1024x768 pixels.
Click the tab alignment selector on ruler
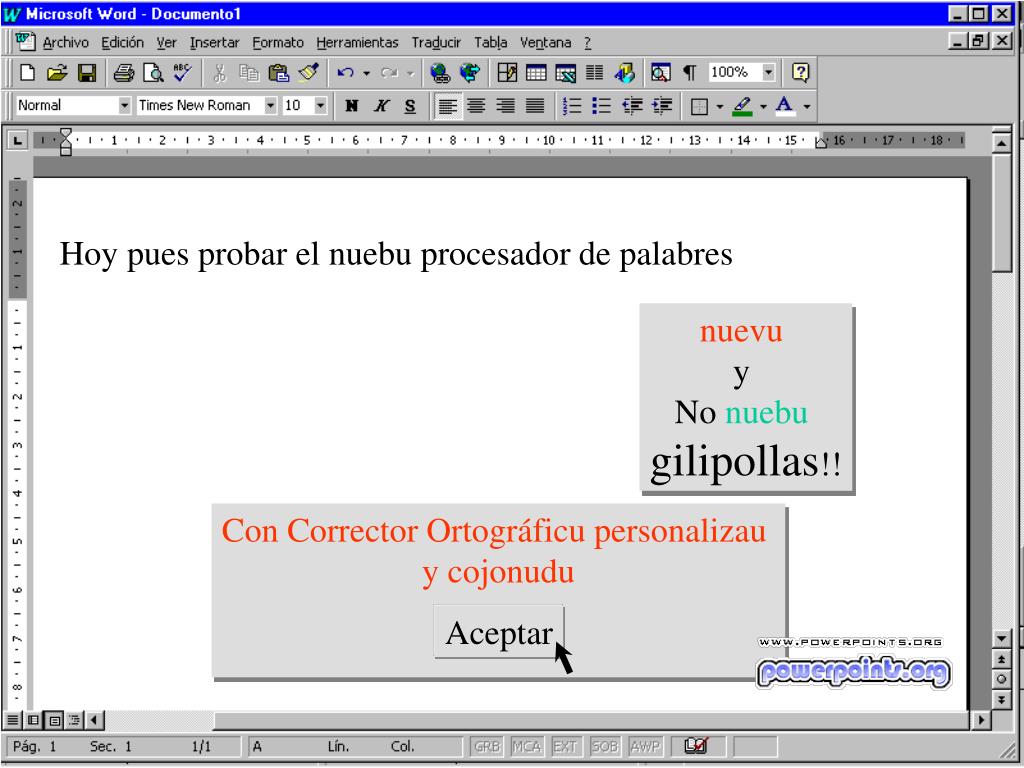click(17, 140)
